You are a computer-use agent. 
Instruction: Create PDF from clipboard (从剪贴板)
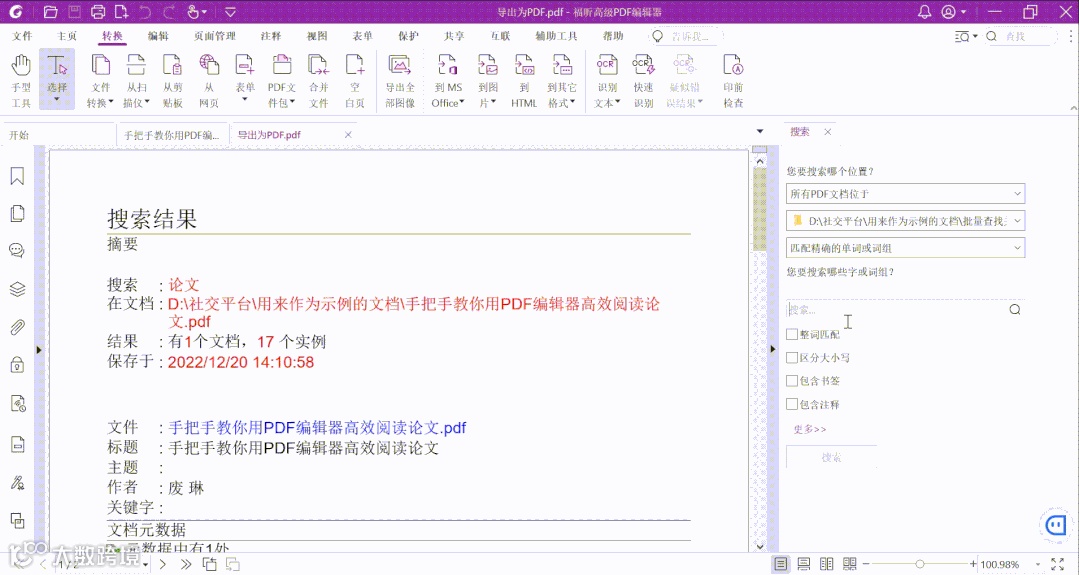click(172, 81)
